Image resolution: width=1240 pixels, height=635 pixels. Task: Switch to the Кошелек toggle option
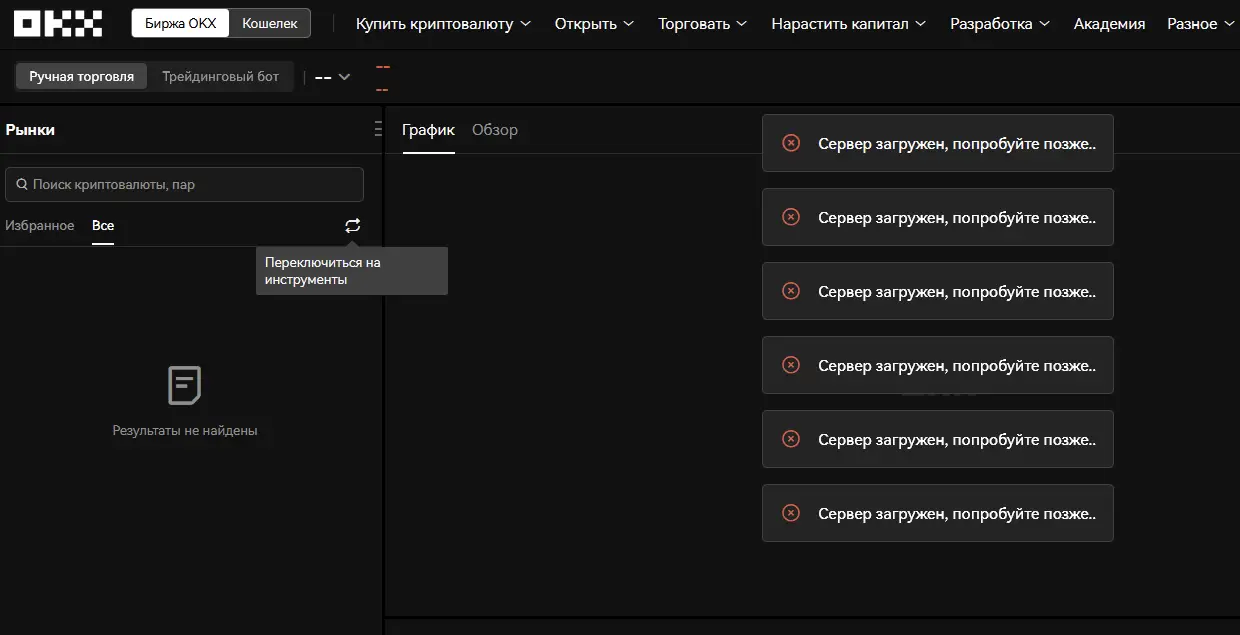(x=270, y=23)
